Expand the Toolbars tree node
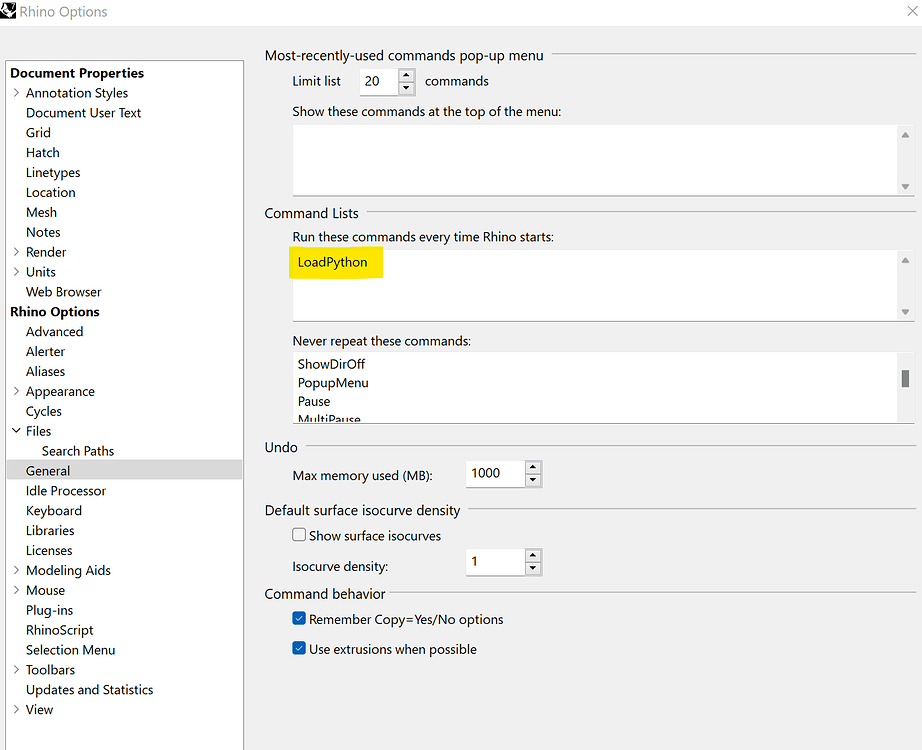Image resolution: width=922 pixels, height=750 pixels. [x=16, y=670]
